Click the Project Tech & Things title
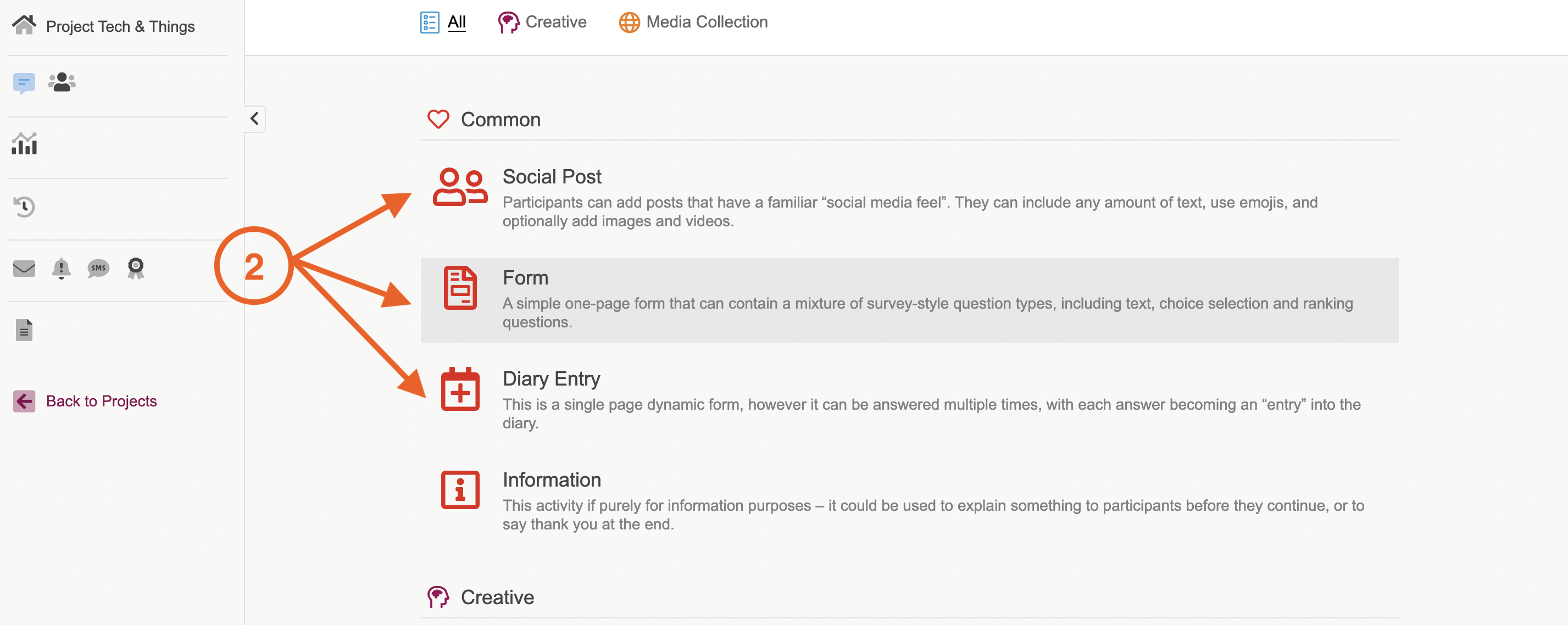Screen dimensions: 1568x625 coord(120,27)
